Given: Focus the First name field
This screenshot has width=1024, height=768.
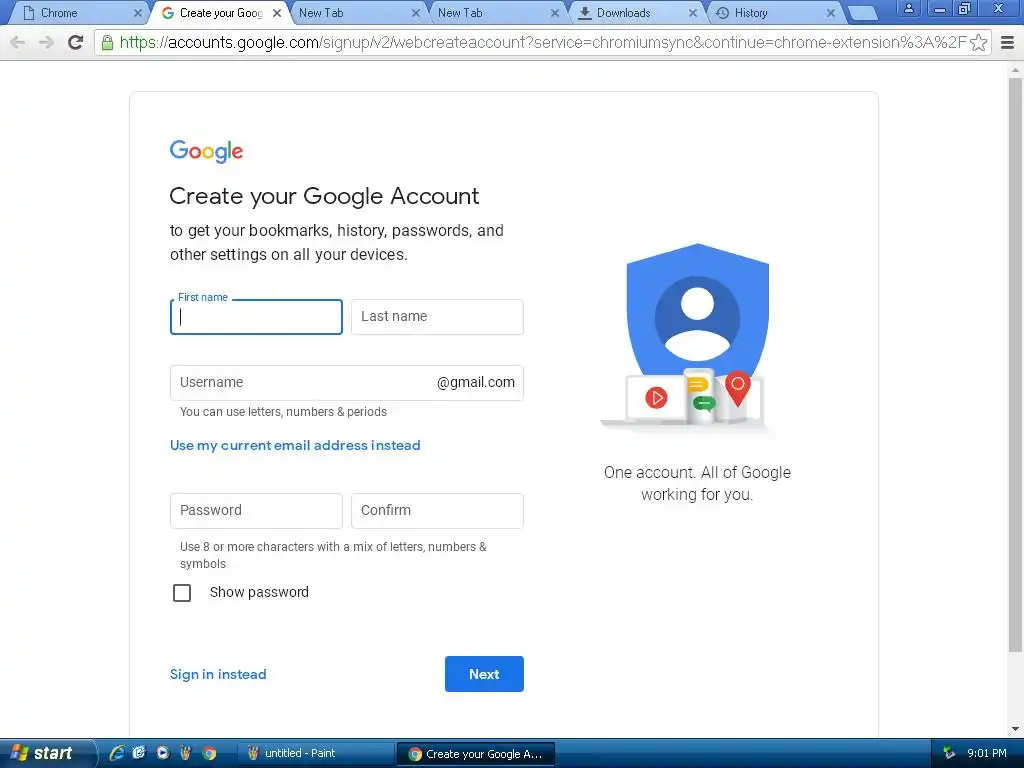Looking at the screenshot, I should coord(256,317).
